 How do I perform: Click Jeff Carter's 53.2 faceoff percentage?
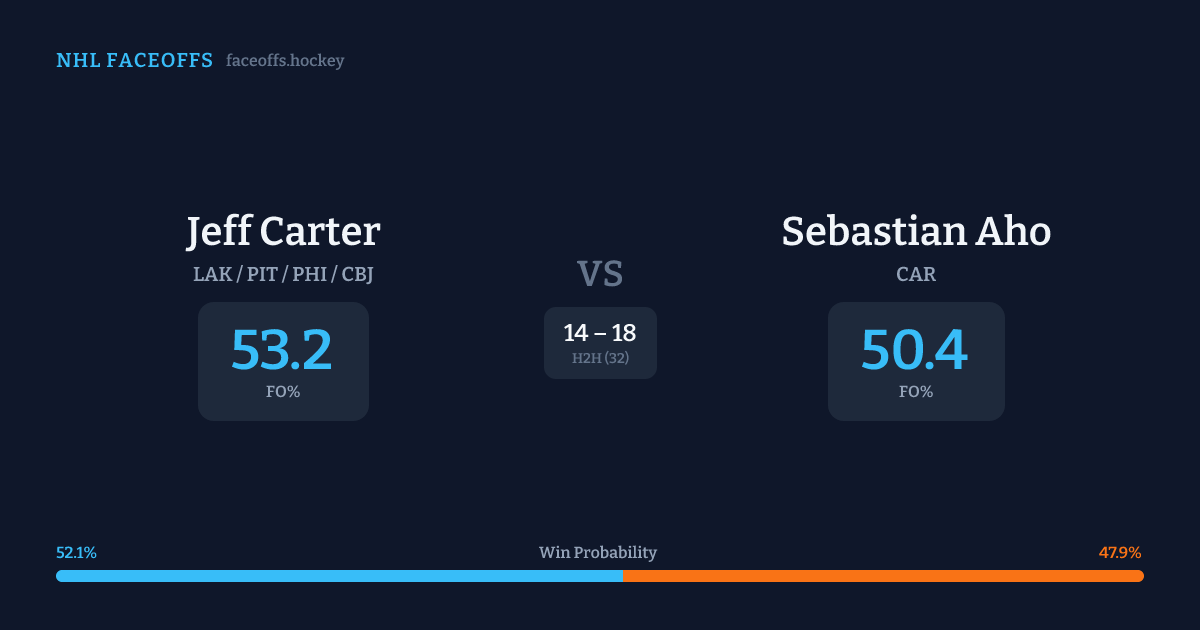tap(282, 350)
